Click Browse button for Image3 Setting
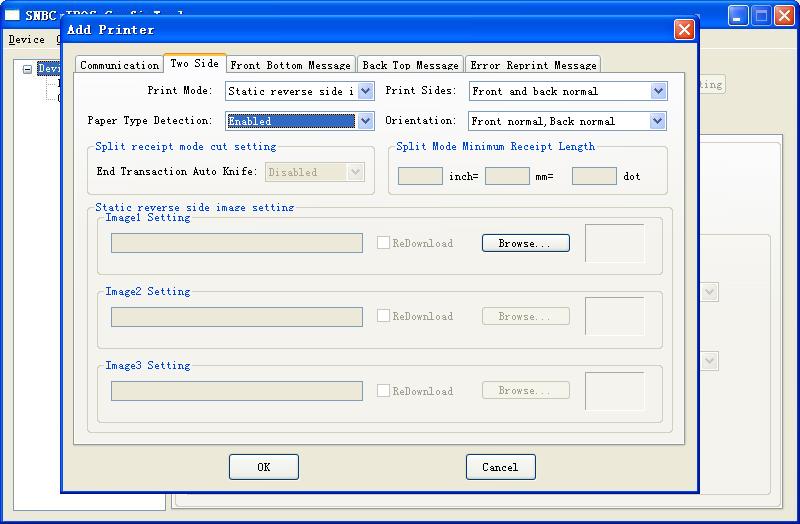800x524 pixels. (x=526, y=390)
